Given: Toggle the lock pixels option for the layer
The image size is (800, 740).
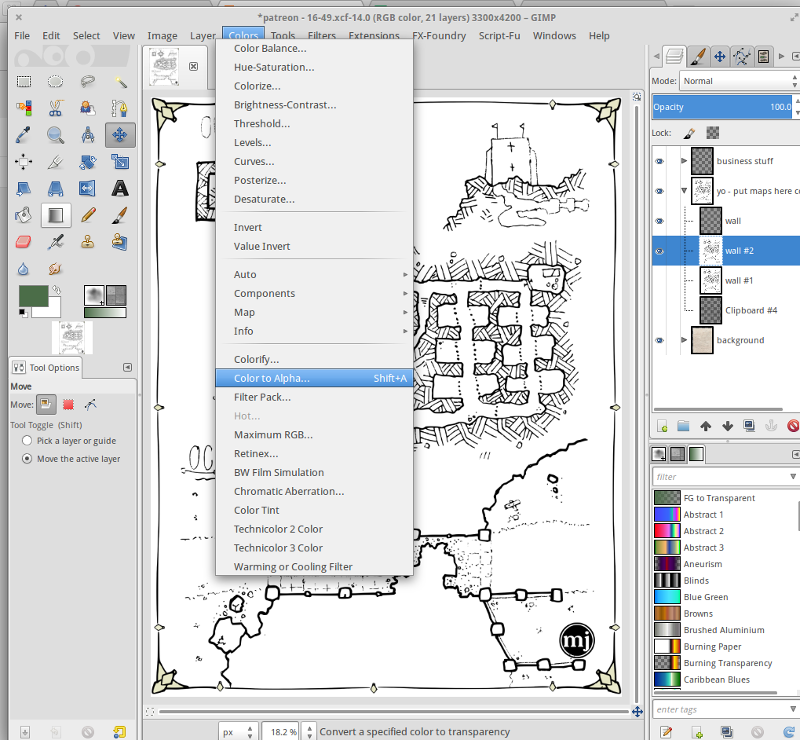Looking at the screenshot, I should (714, 133).
